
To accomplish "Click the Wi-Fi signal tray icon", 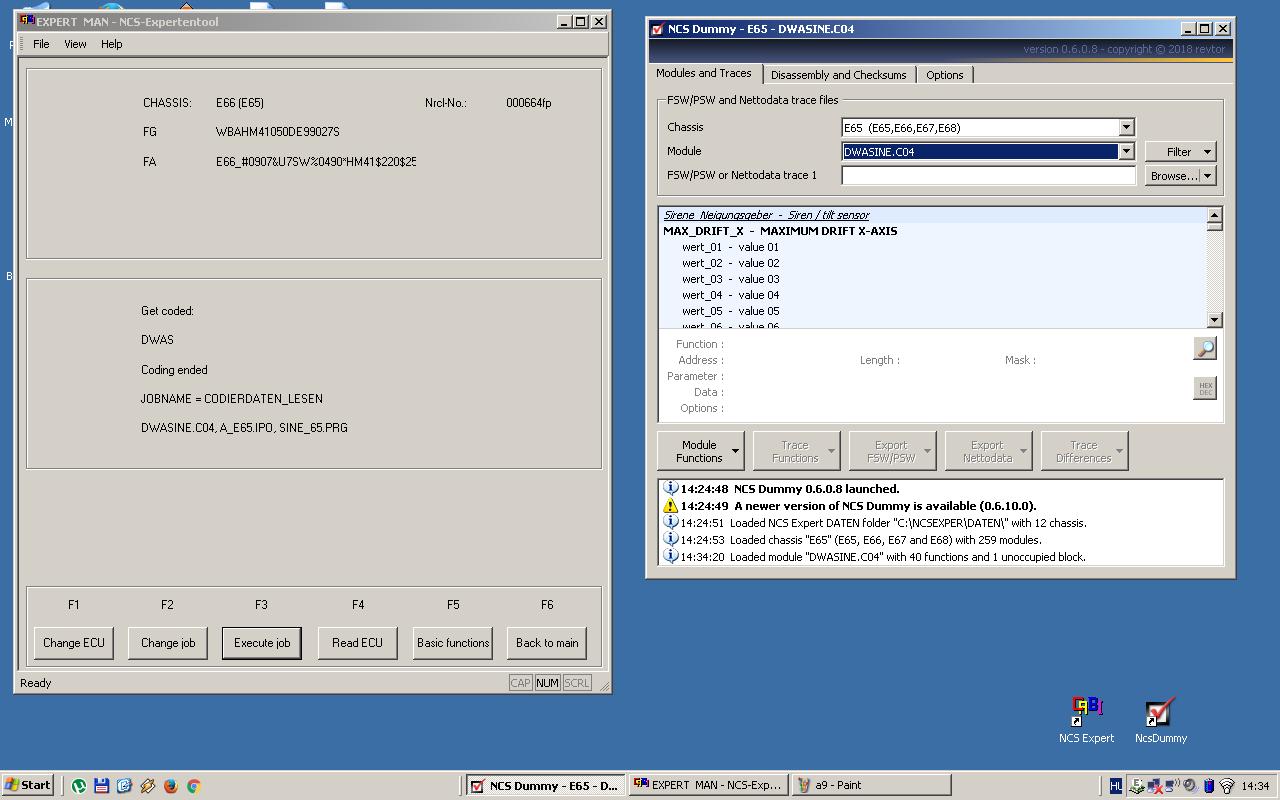I will [x=1227, y=786].
